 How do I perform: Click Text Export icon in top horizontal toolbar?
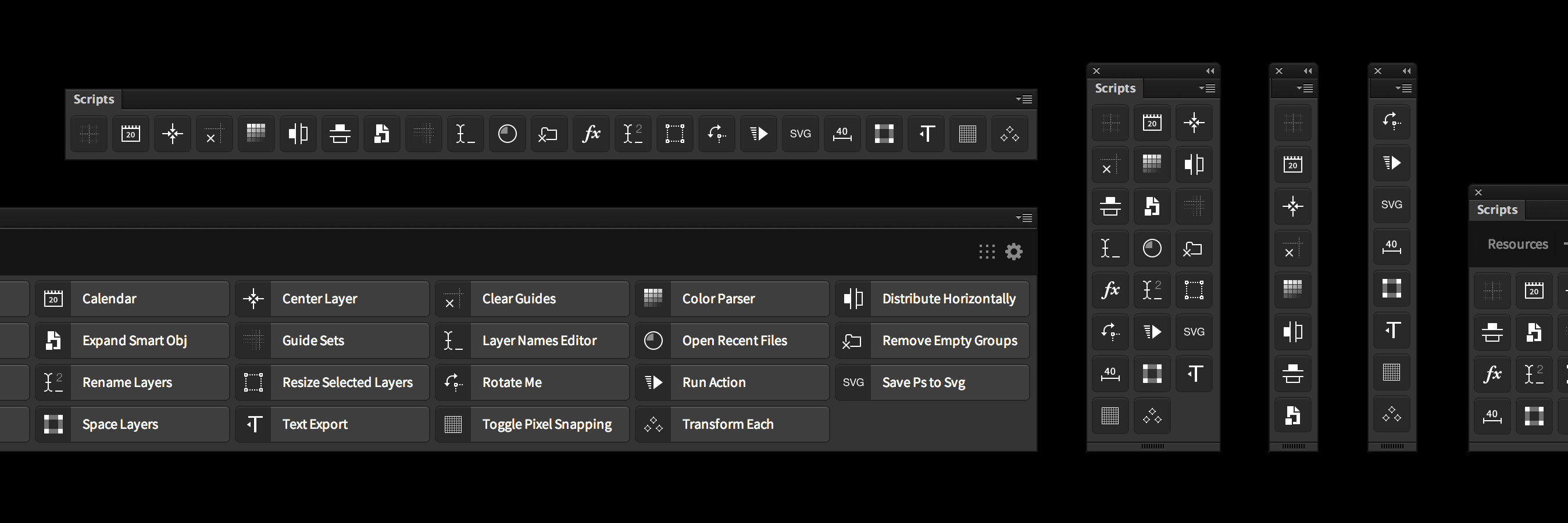pyautogui.click(x=926, y=134)
